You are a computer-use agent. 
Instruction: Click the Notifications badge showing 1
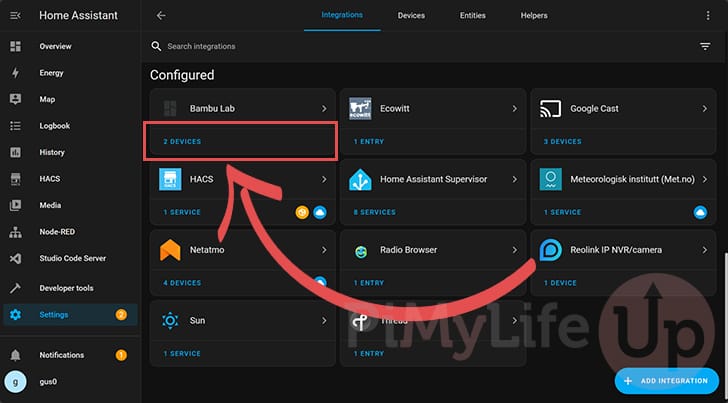(x=121, y=356)
